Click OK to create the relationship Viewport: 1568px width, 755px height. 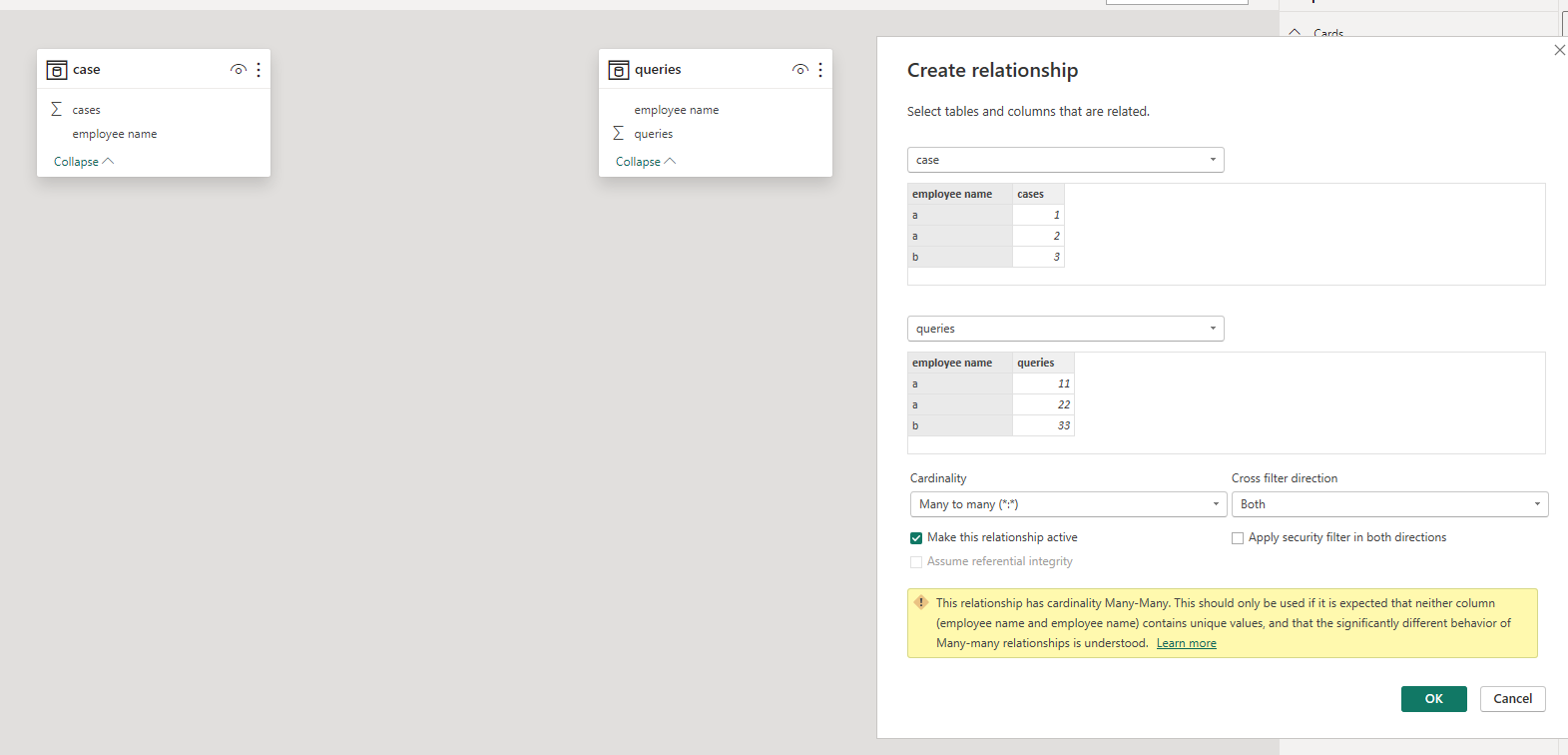pyautogui.click(x=1433, y=699)
